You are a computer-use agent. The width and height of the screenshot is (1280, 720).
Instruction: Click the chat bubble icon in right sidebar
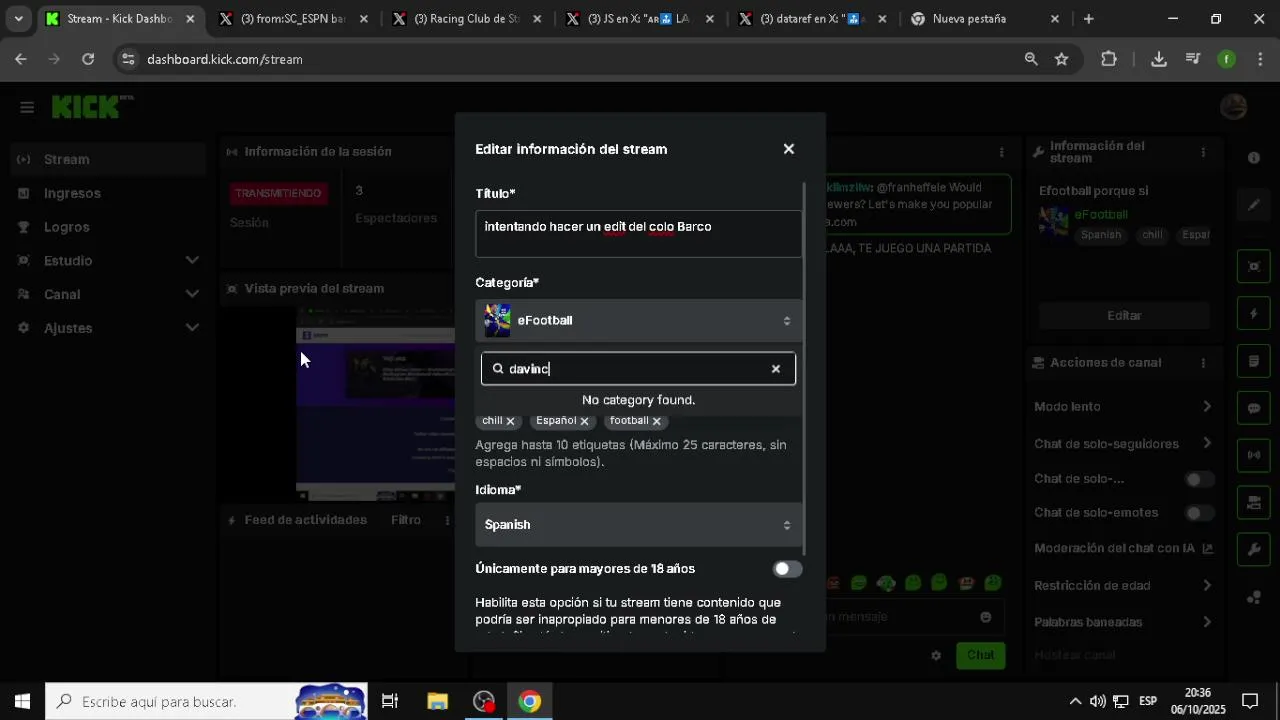[1254, 408]
